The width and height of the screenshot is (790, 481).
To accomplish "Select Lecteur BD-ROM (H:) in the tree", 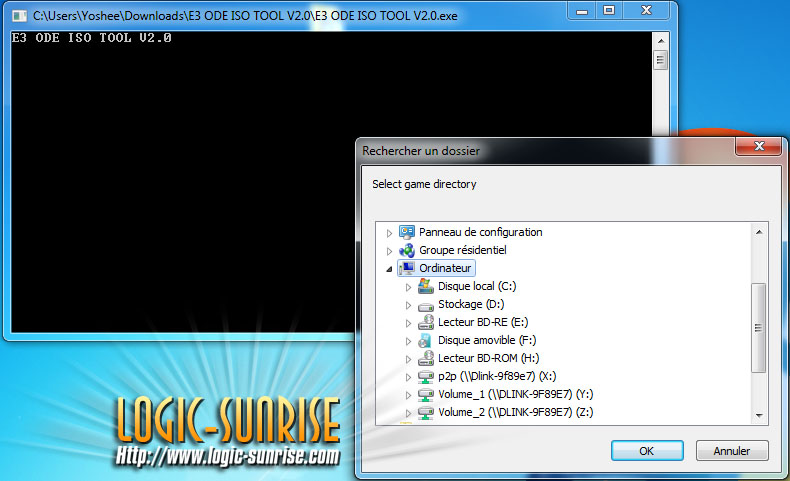I will pos(488,359).
